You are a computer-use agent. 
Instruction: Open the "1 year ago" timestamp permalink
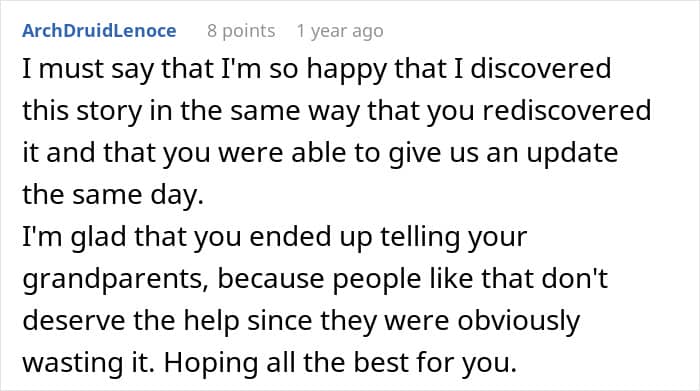[340, 31]
